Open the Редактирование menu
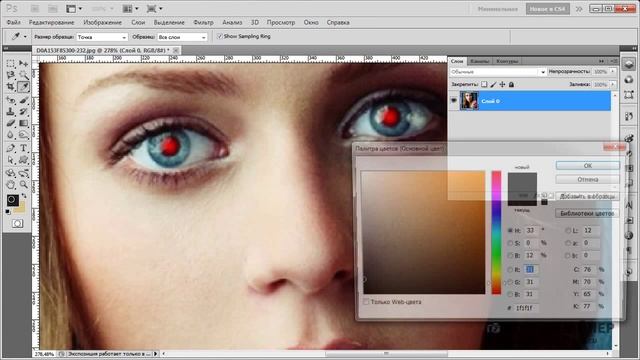Viewport: 640px width, 360px height. (x=51, y=22)
